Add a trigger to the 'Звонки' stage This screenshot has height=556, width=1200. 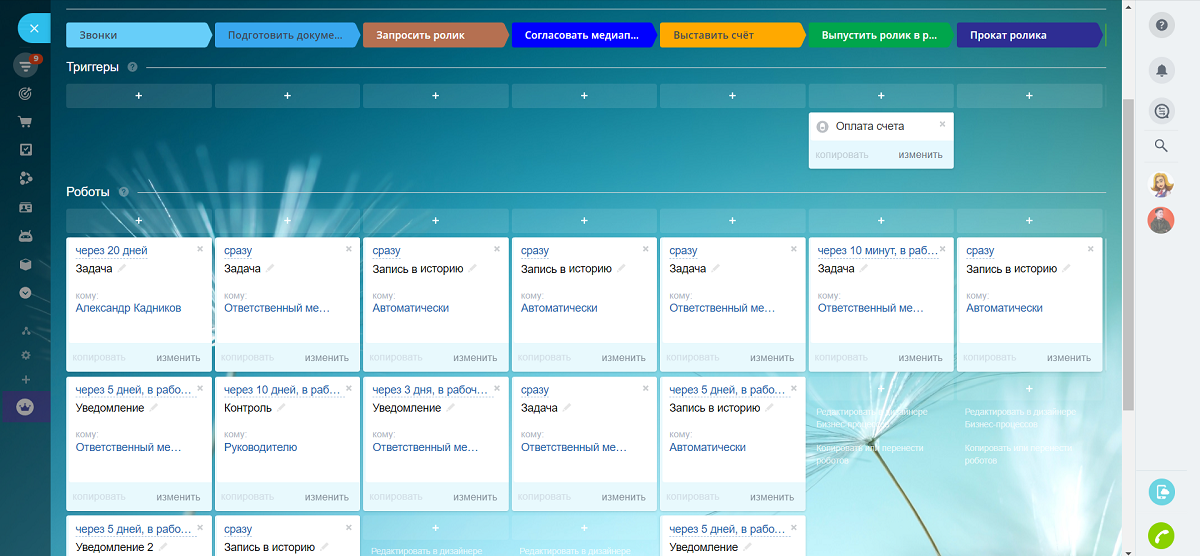pos(139,96)
